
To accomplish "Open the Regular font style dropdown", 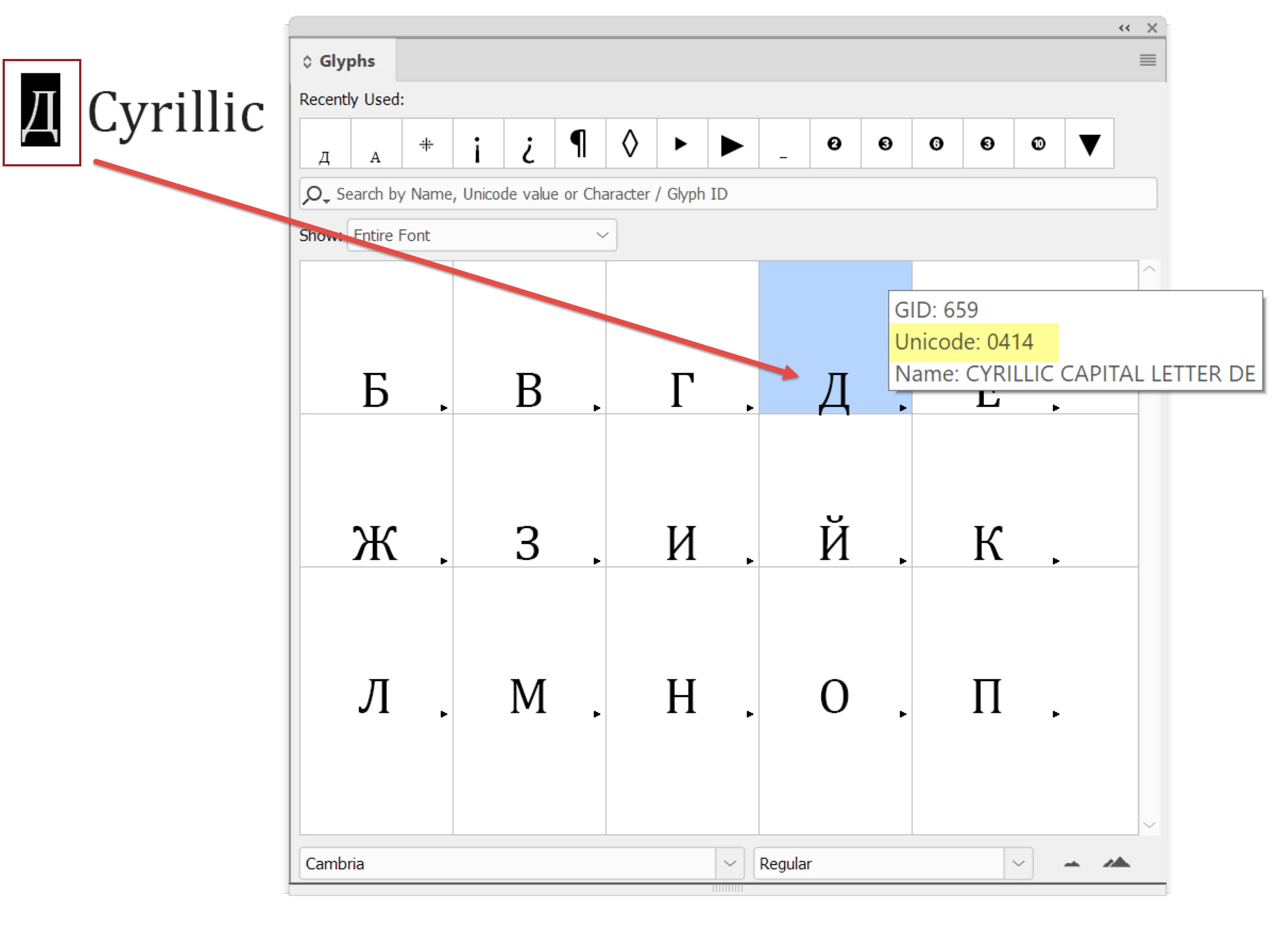I will pyautogui.click(x=1018, y=863).
